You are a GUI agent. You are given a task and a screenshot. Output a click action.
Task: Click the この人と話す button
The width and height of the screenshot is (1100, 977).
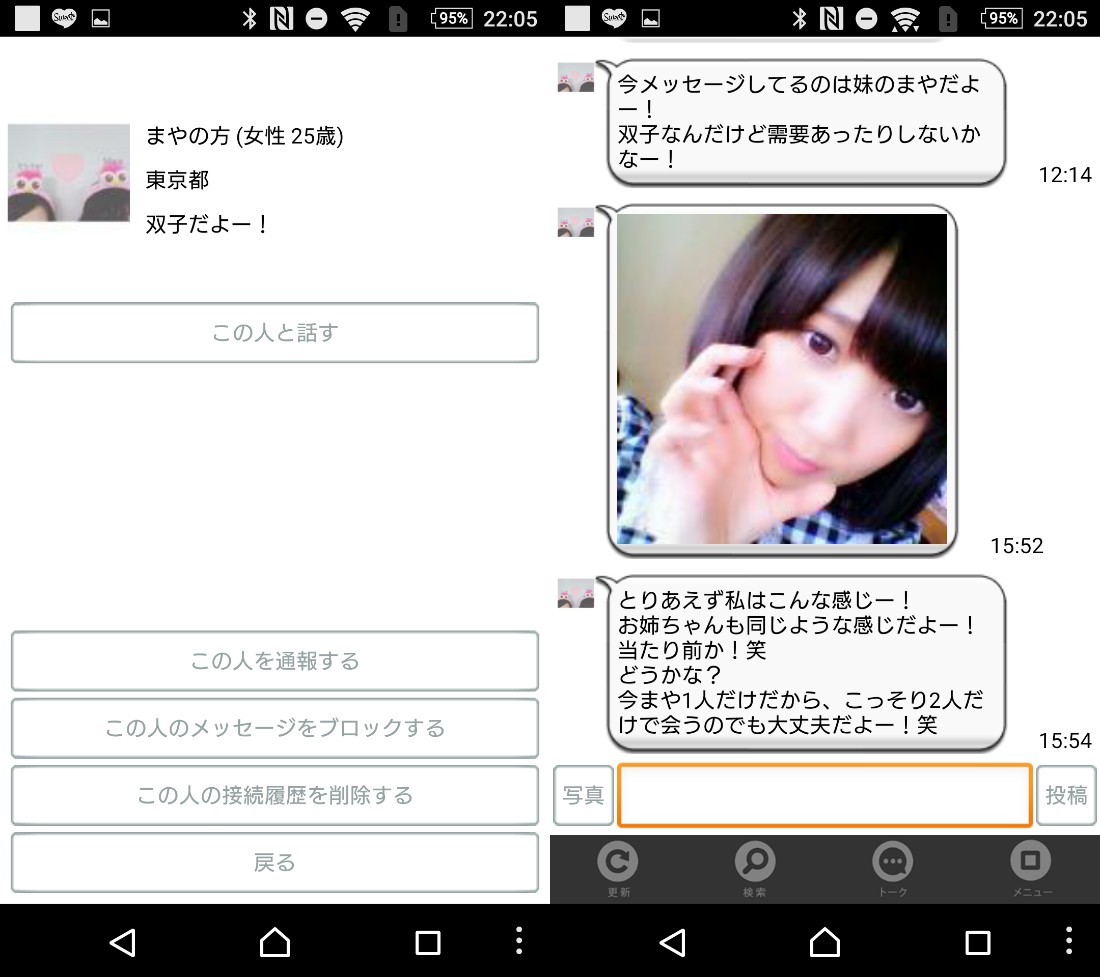(275, 333)
